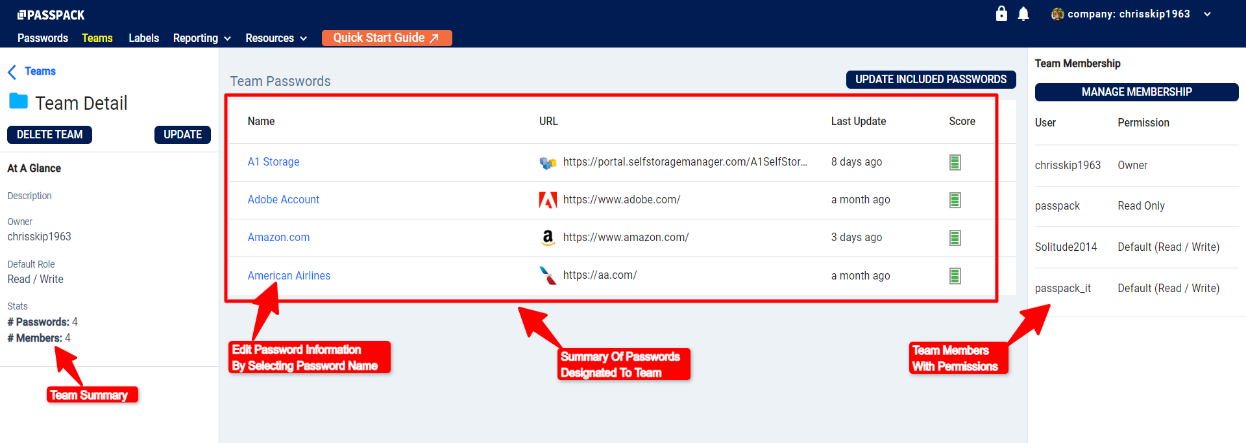Click the https://www.amazon.com/ URL
Screen dimensions: 1246x443
(626, 238)
